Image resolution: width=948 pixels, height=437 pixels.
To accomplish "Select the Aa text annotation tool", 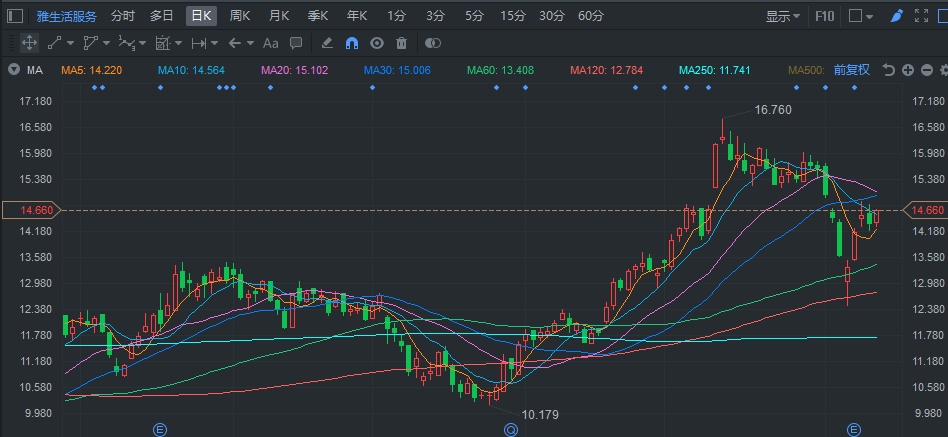I will [x=270, y=43].
